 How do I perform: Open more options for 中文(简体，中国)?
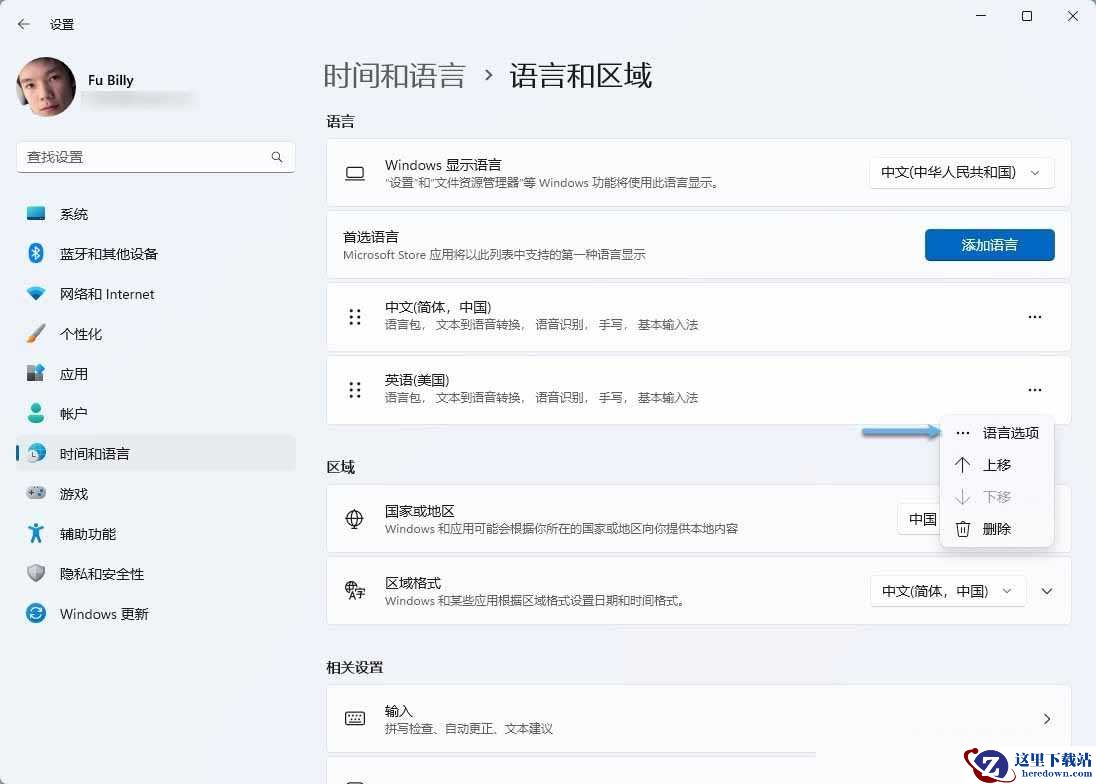1034,317
